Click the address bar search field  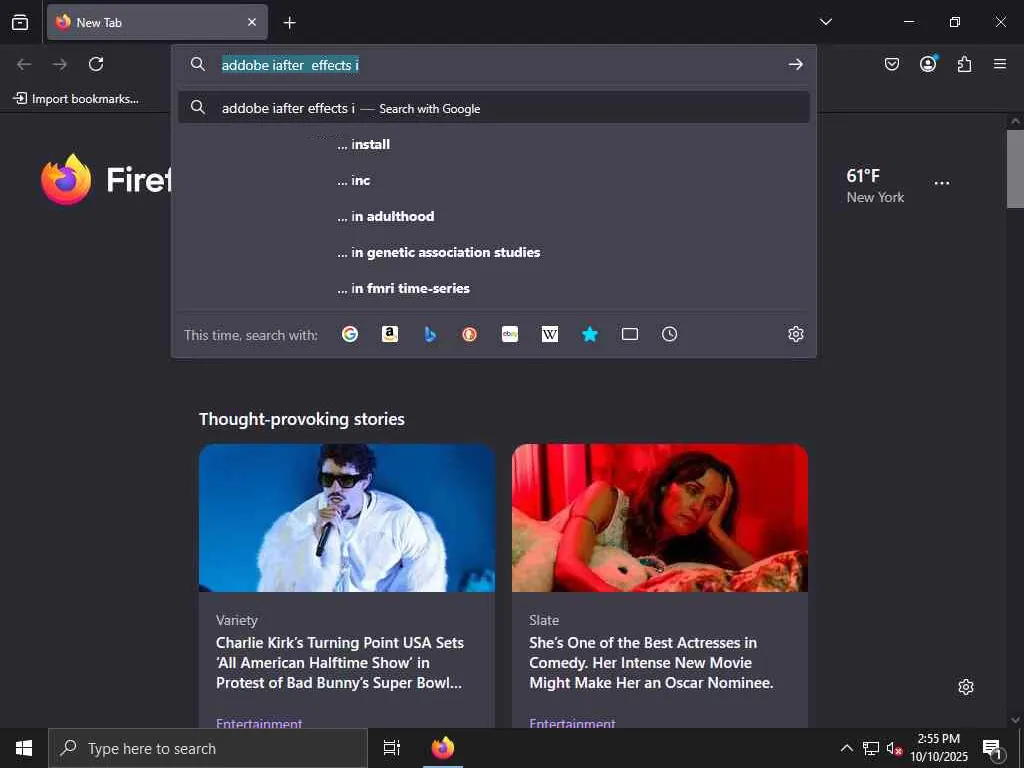[493, 65]
